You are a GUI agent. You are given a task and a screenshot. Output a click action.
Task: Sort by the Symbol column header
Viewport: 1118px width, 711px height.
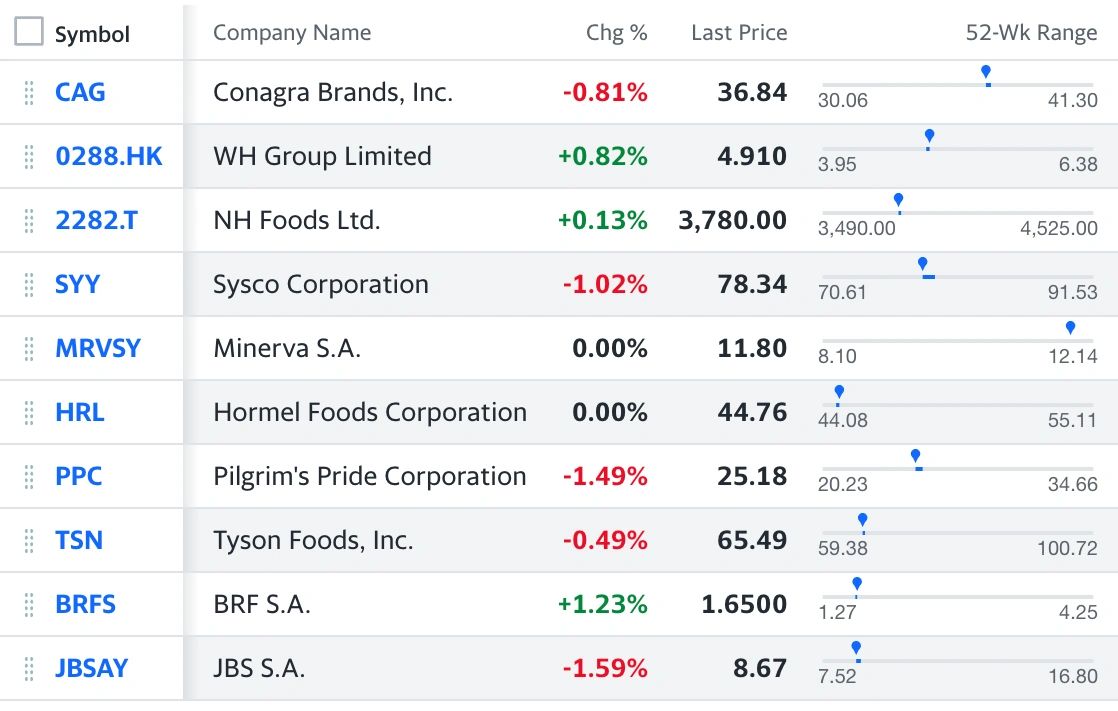pyautogui.click(x=92, y=34)
